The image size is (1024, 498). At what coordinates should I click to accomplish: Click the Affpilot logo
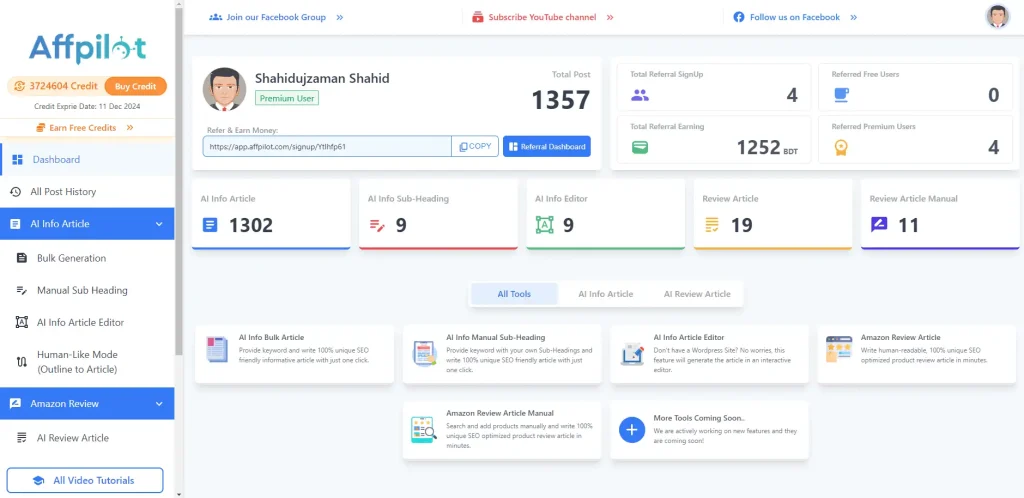88,48
